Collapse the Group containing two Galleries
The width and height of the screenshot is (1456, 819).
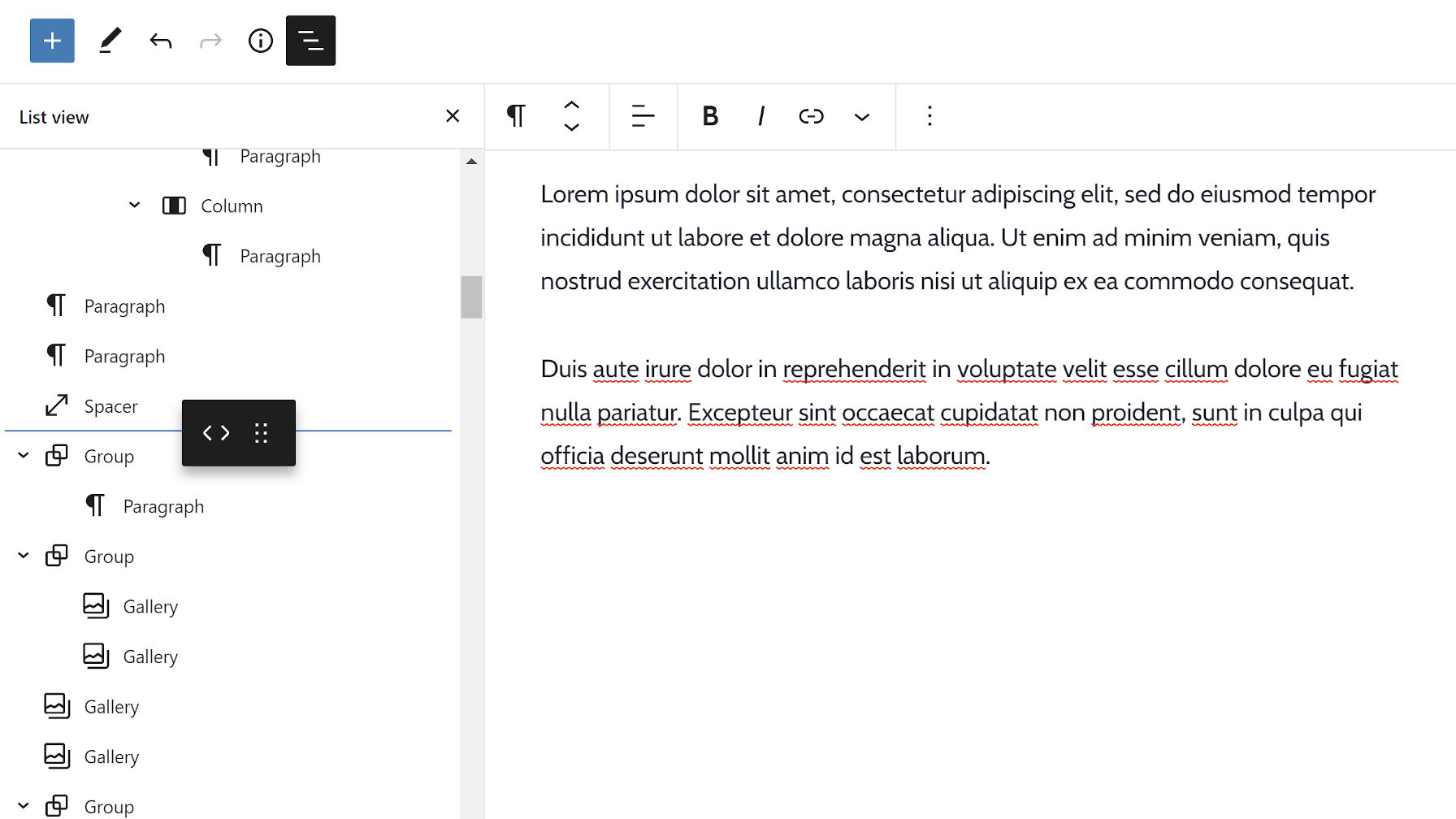pyautogui.click(x=24, y=556)
